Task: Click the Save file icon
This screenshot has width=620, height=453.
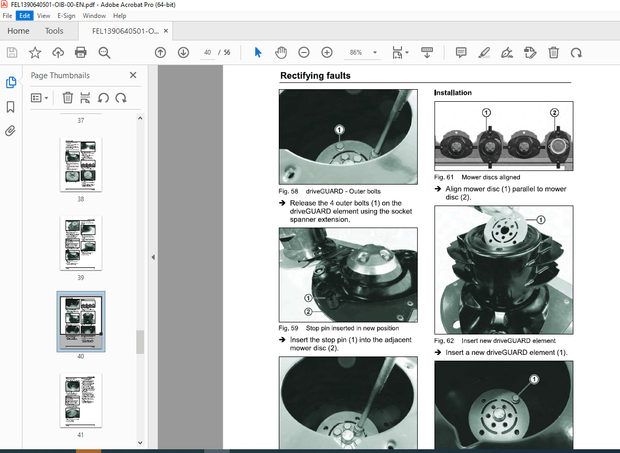Action: [x=12, y=53]
